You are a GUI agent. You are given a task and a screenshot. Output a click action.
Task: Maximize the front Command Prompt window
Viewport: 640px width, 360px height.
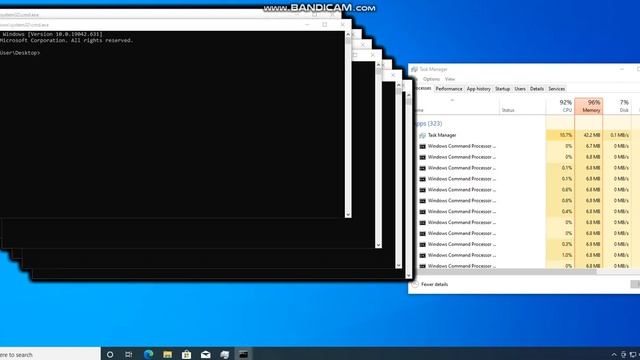coord(324,24)
